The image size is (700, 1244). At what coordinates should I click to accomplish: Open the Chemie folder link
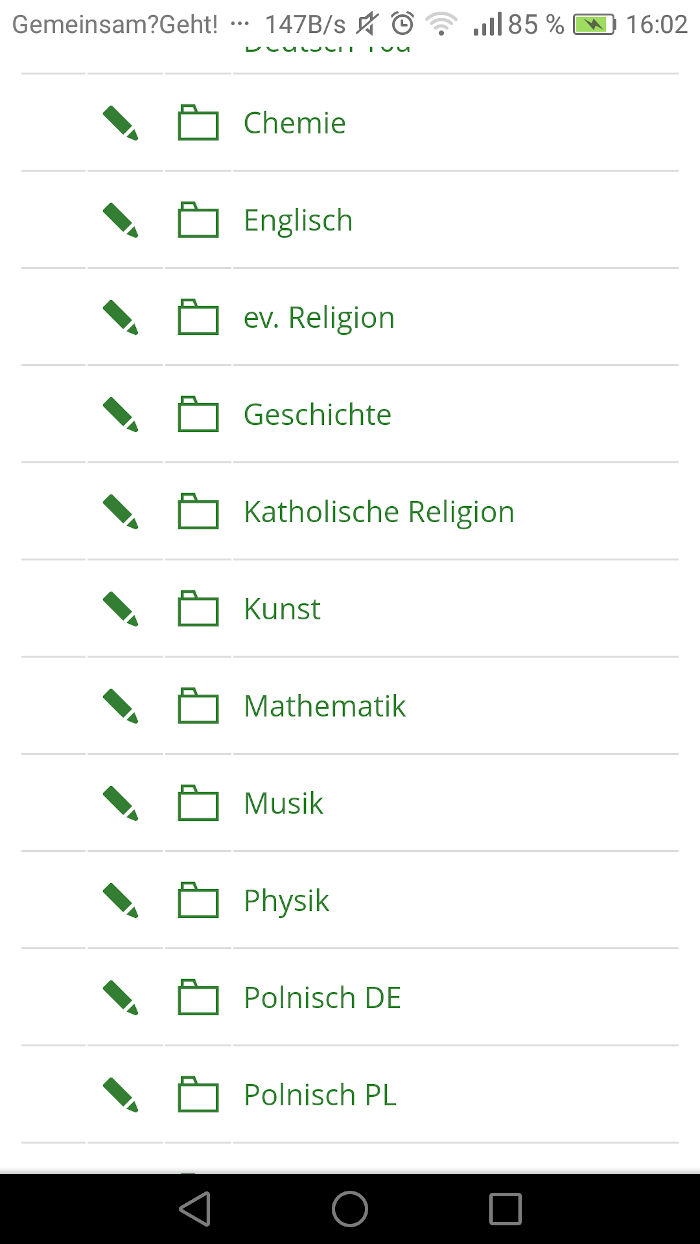click(295, 123)
